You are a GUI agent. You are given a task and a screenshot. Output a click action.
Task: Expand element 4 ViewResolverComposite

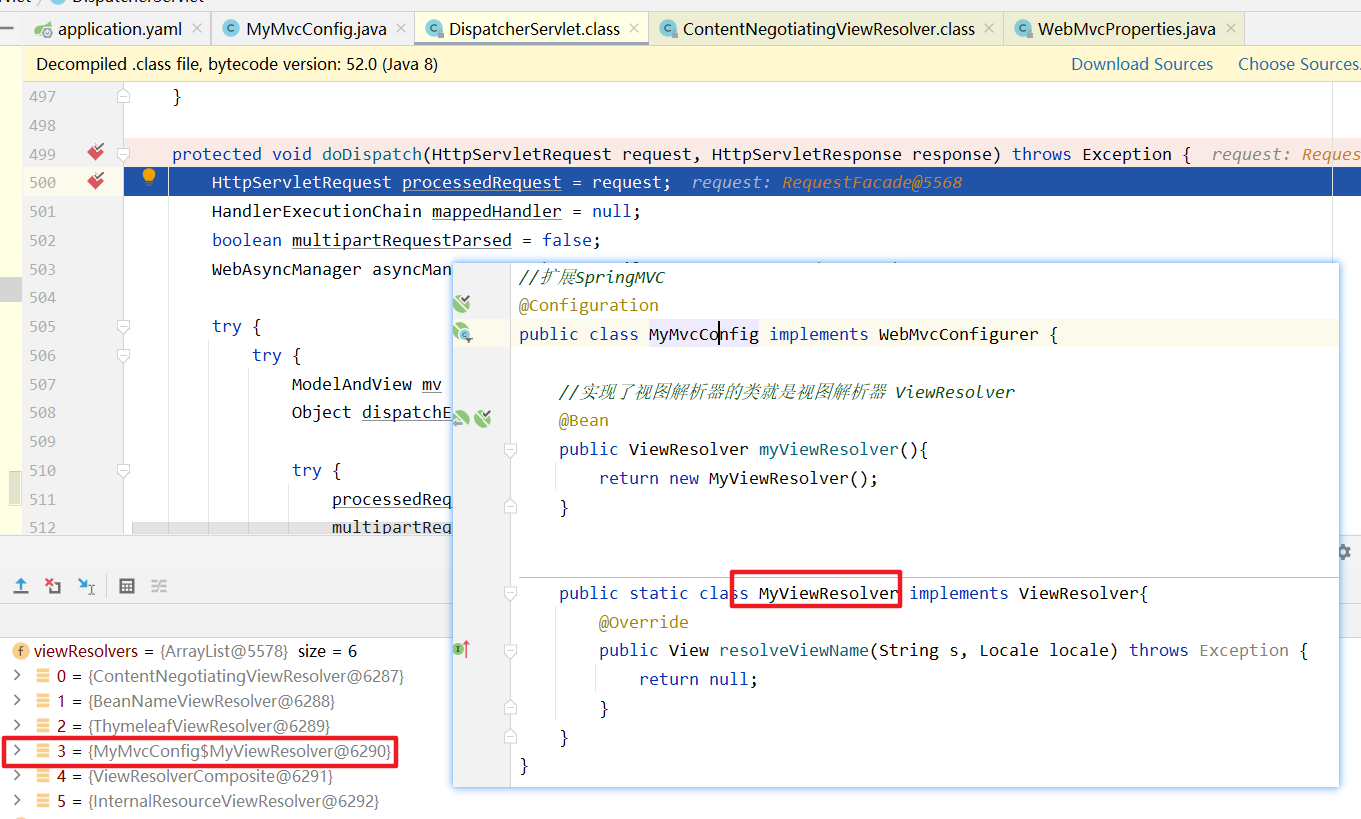pos(16,775)
